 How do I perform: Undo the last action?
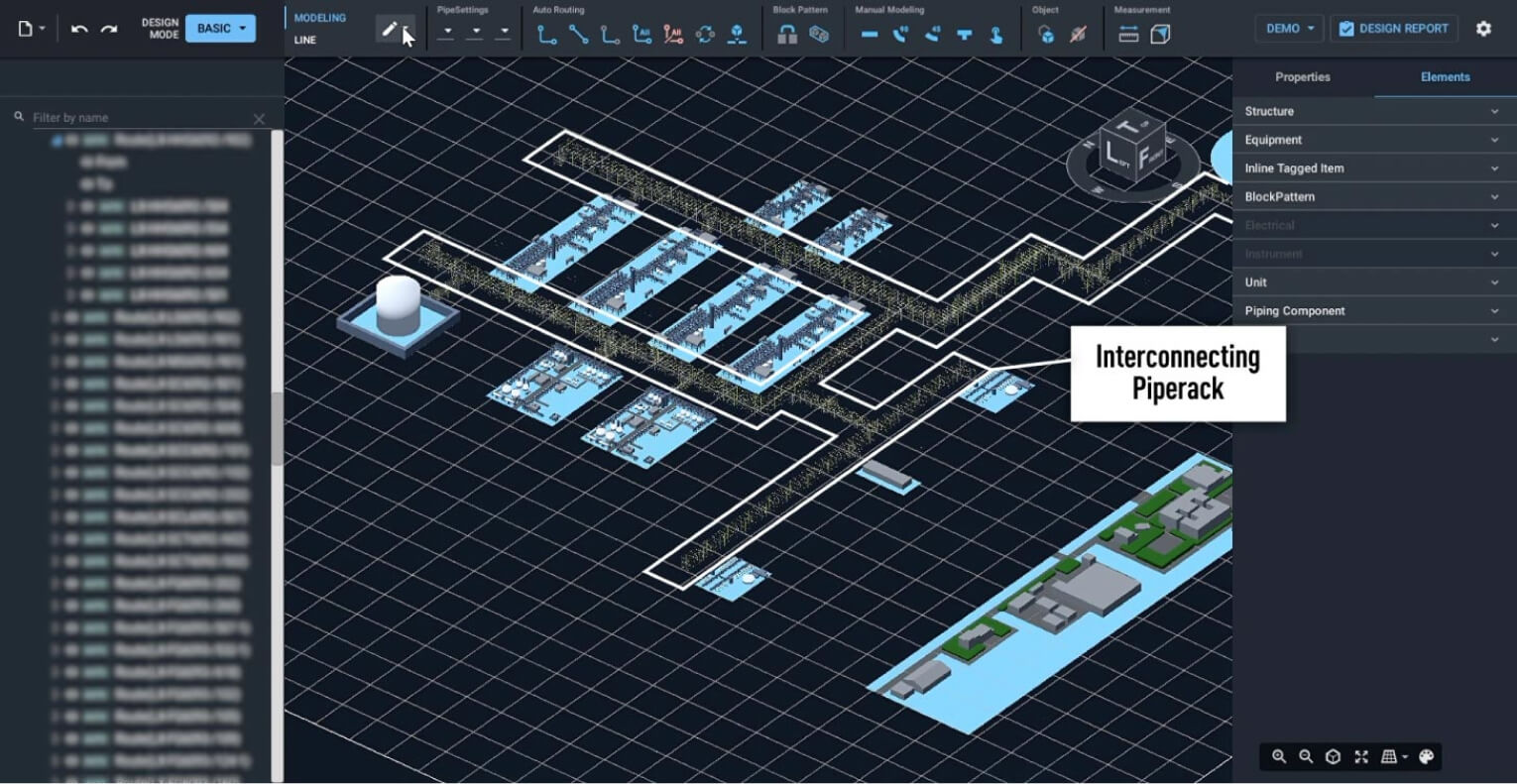pos(79,29)
